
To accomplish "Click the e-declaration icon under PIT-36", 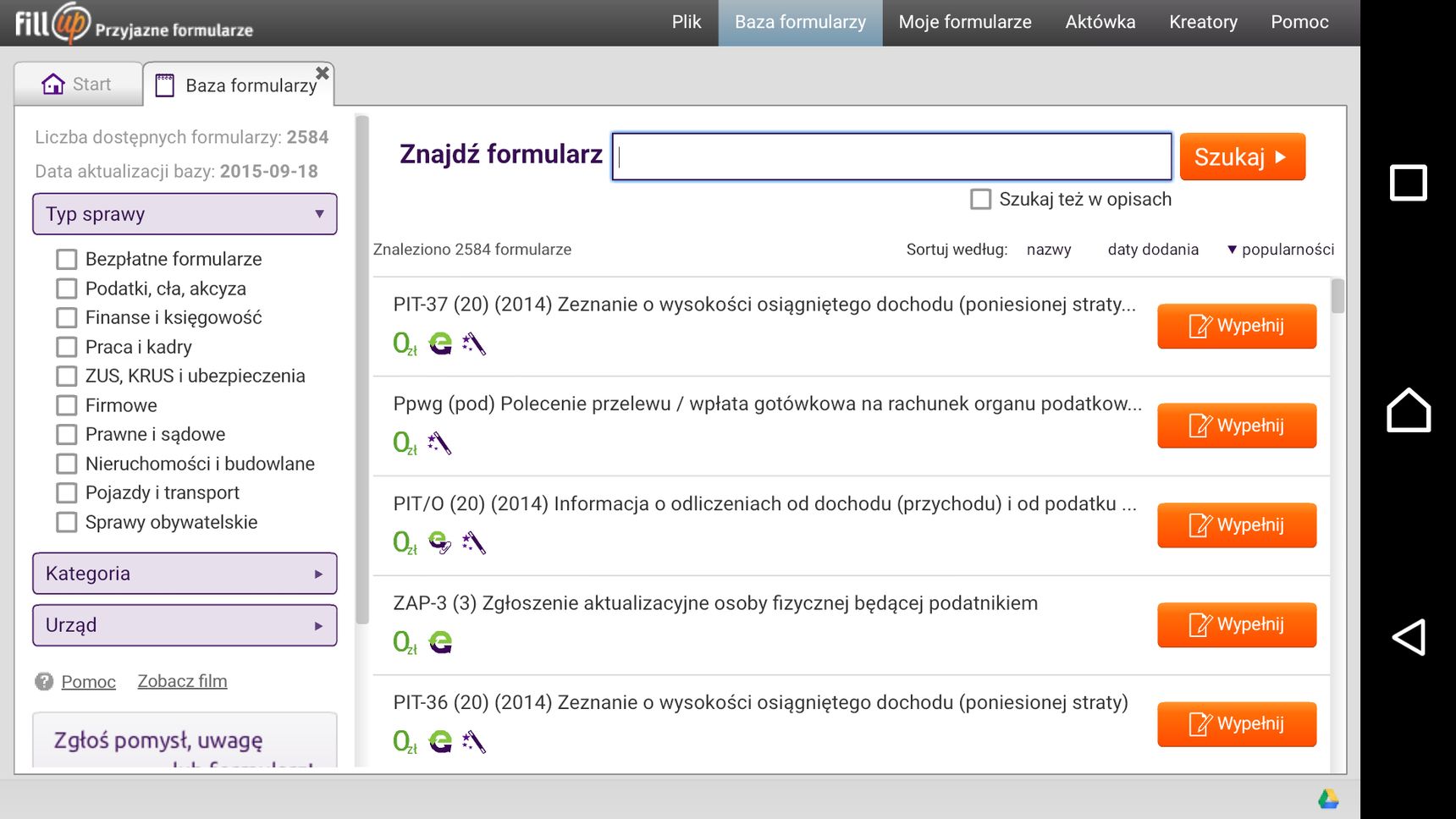I will point(440,742).
